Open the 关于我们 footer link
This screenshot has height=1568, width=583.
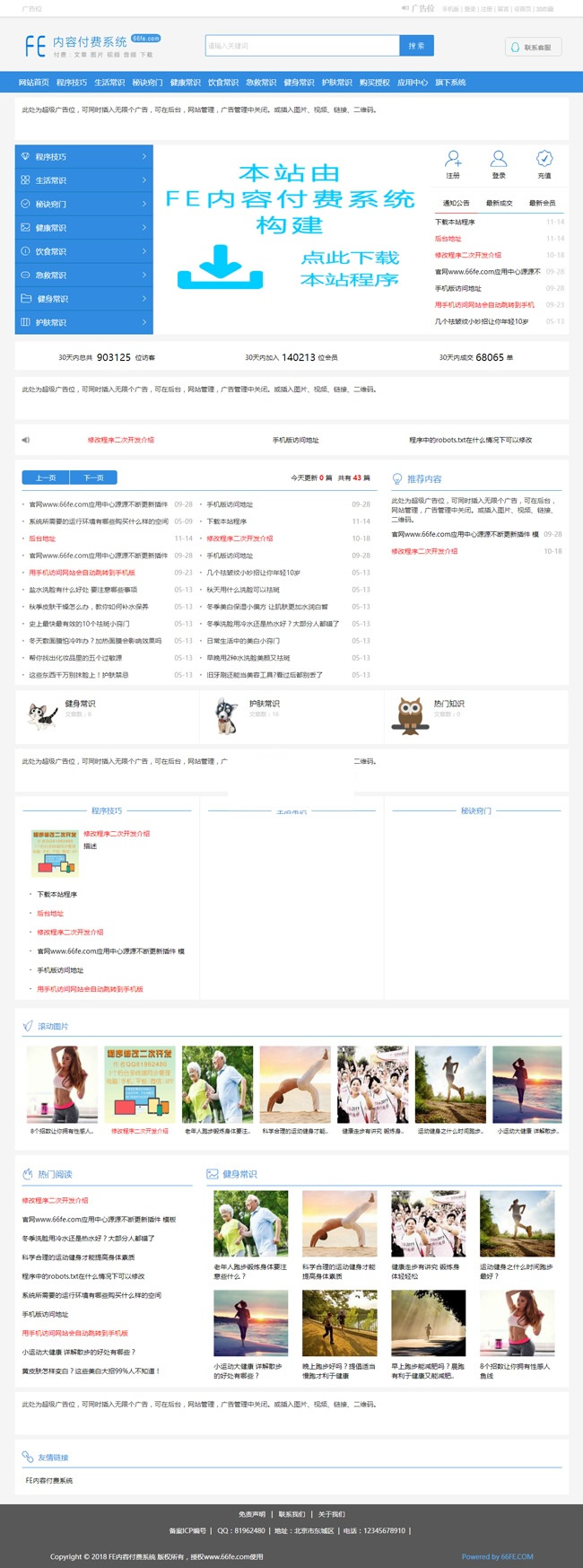[x=331, y=1514]
